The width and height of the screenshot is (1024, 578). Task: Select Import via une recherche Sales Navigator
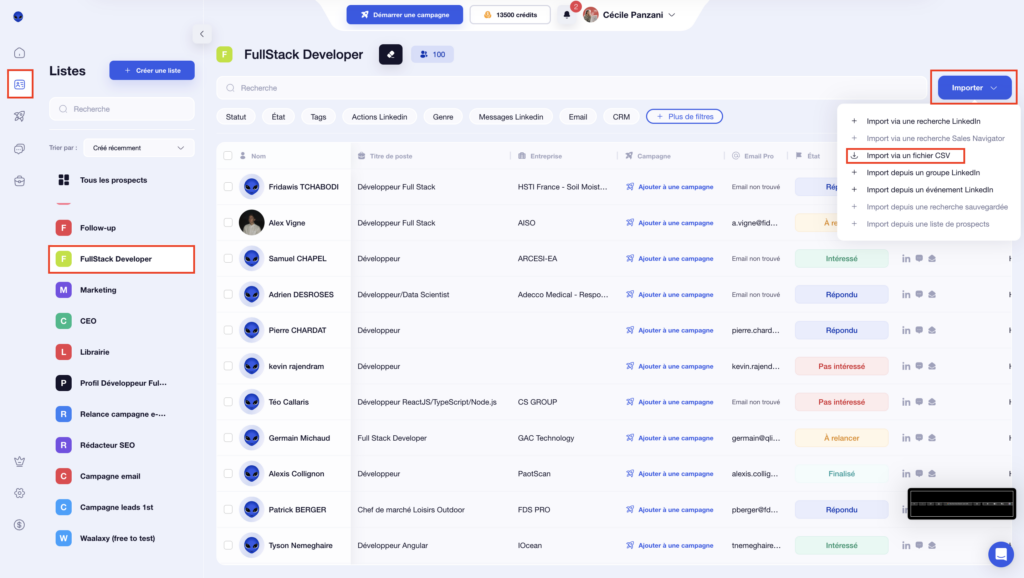pos(935,138)
